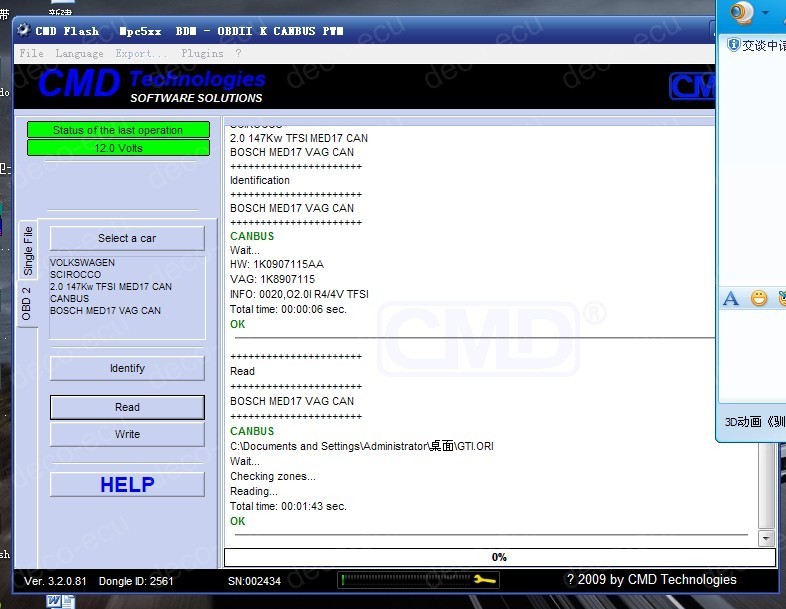Image resolution: width=786 pixels, height=609 pixels.
Task: Switch to the OBD 2 tab
Action: (27, 304)
